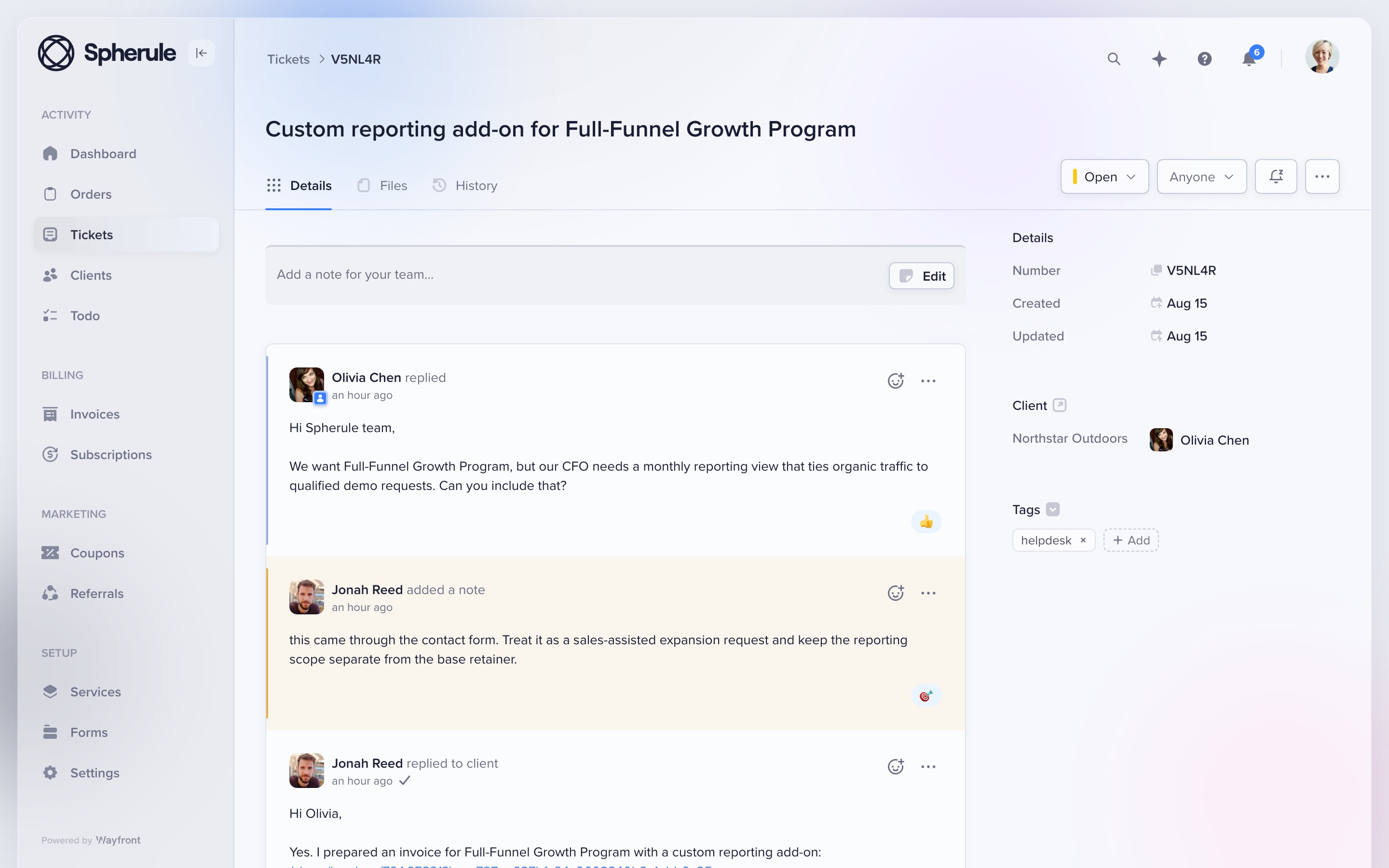Open Settings in sidebar
Viewport: 1389px width, 868px height.
pos(126,773)
